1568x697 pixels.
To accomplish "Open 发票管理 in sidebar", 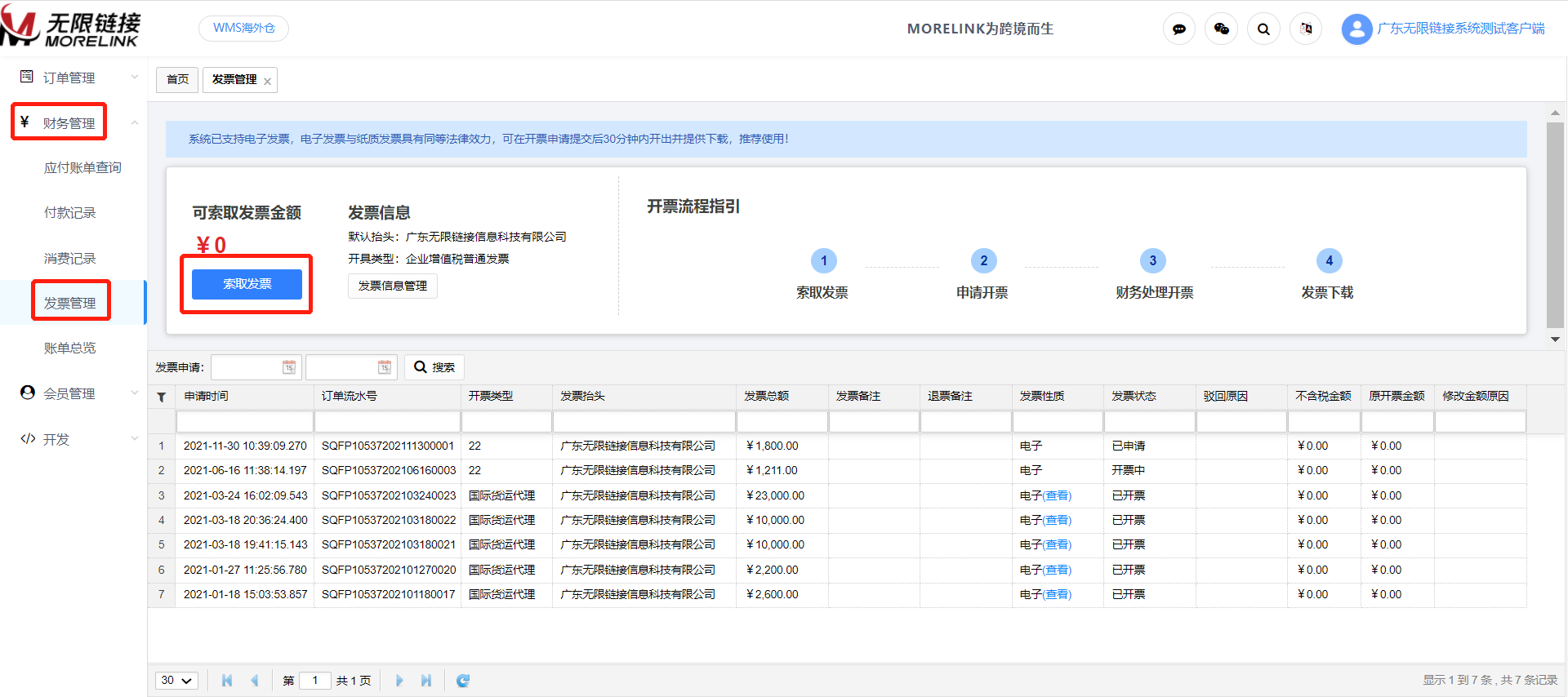I will (x=70, y=303).
